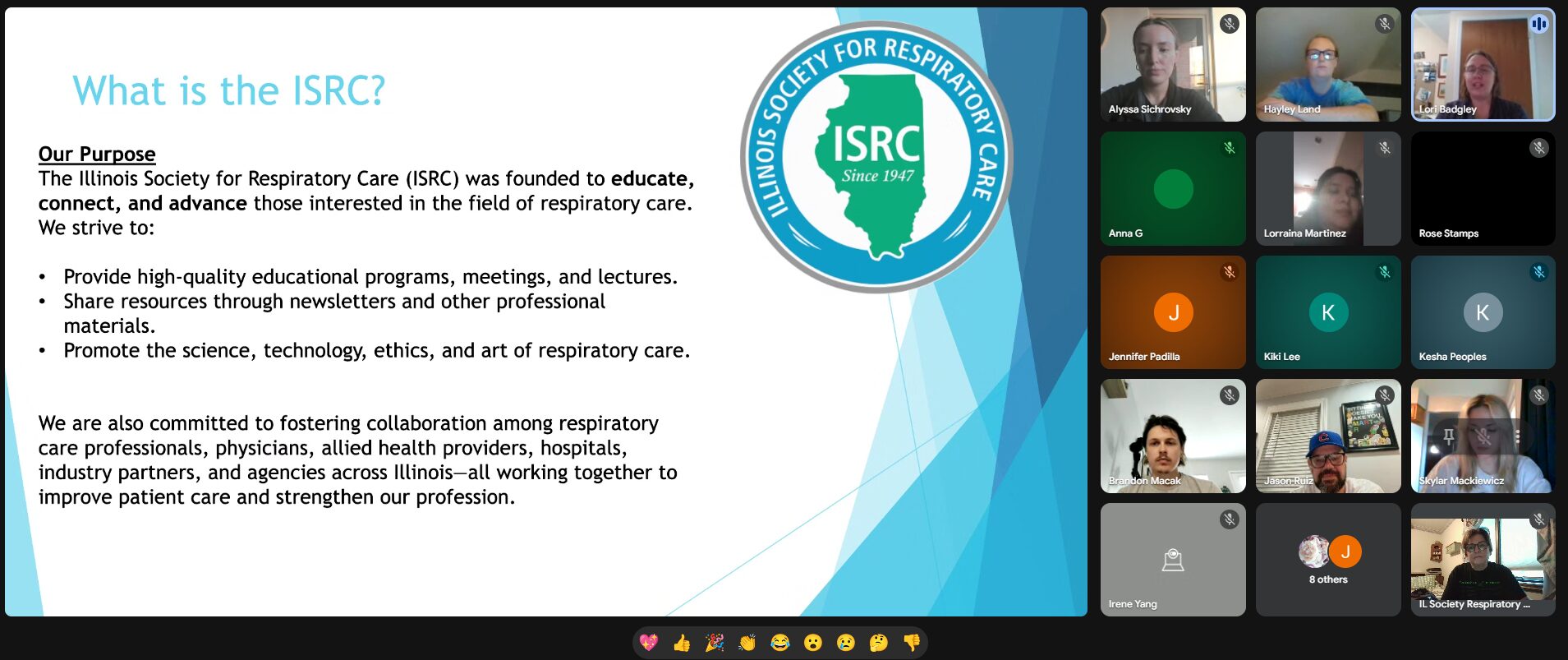This screenshot has height=660, width=1568.
Task: Open the 8 others participants tile
Action: click(1328, 560)
